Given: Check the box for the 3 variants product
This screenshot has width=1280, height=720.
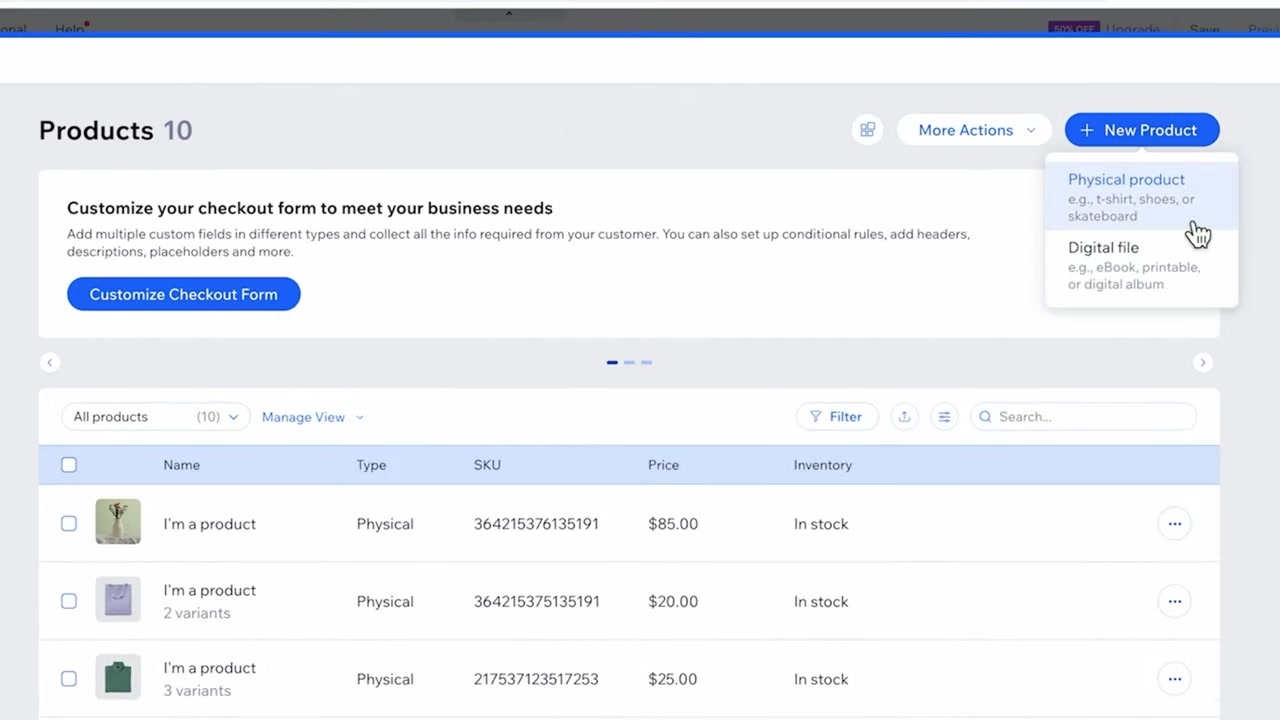Looking at the screenshot, I should click(69, 679).
